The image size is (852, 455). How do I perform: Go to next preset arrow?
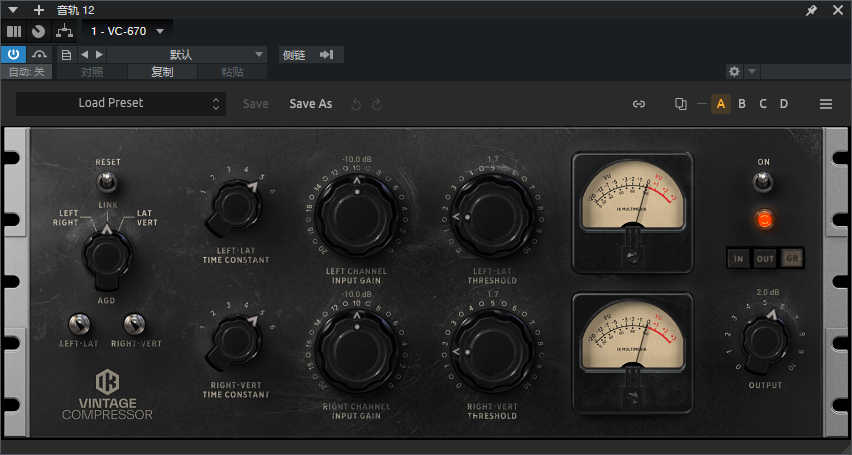click(99, 54)
